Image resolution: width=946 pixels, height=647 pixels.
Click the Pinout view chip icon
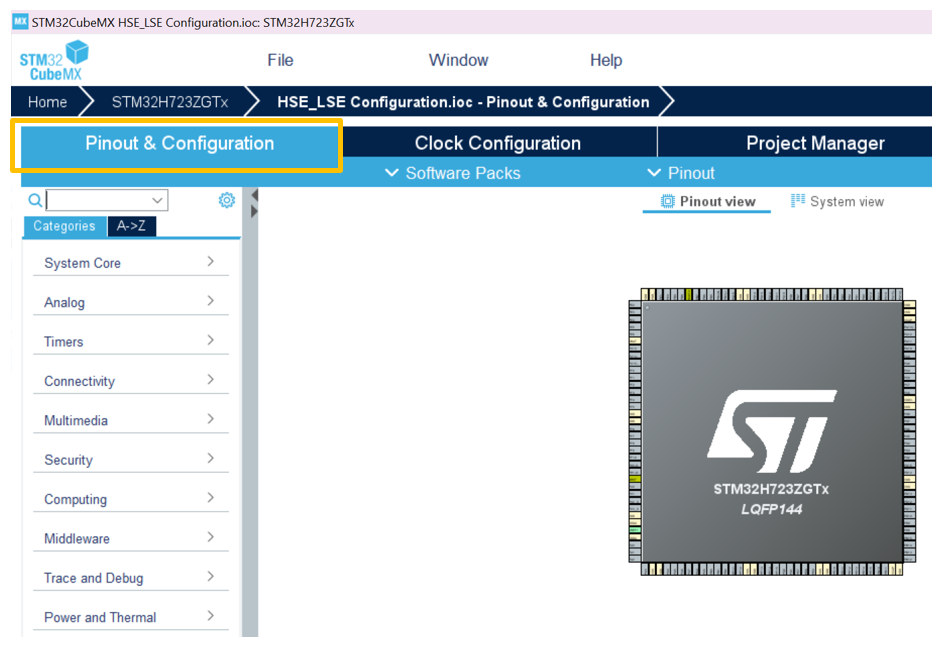point(667,202)
